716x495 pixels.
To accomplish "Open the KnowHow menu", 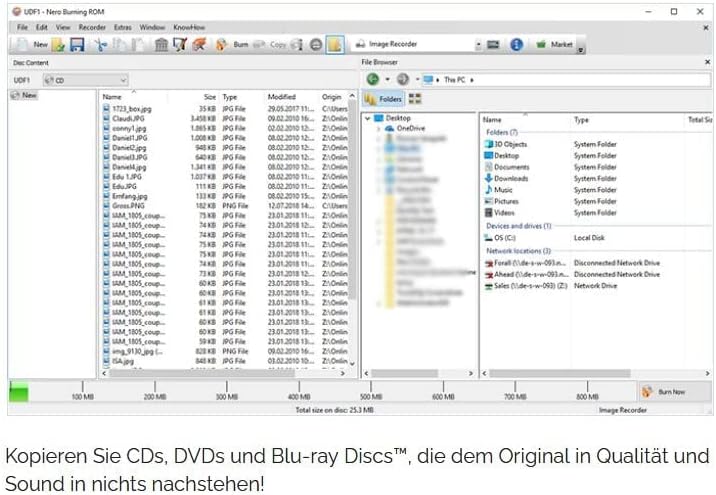I will (189, 27).
